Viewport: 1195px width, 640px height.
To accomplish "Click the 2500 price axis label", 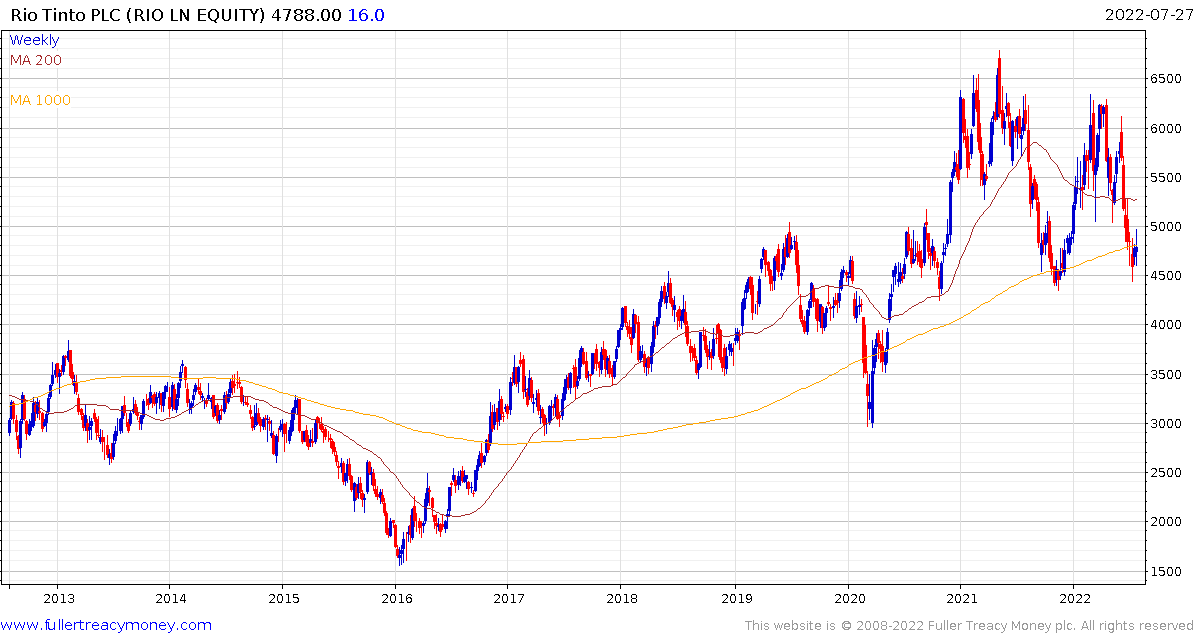I will pyautogui.click(x=1168, y=473).
